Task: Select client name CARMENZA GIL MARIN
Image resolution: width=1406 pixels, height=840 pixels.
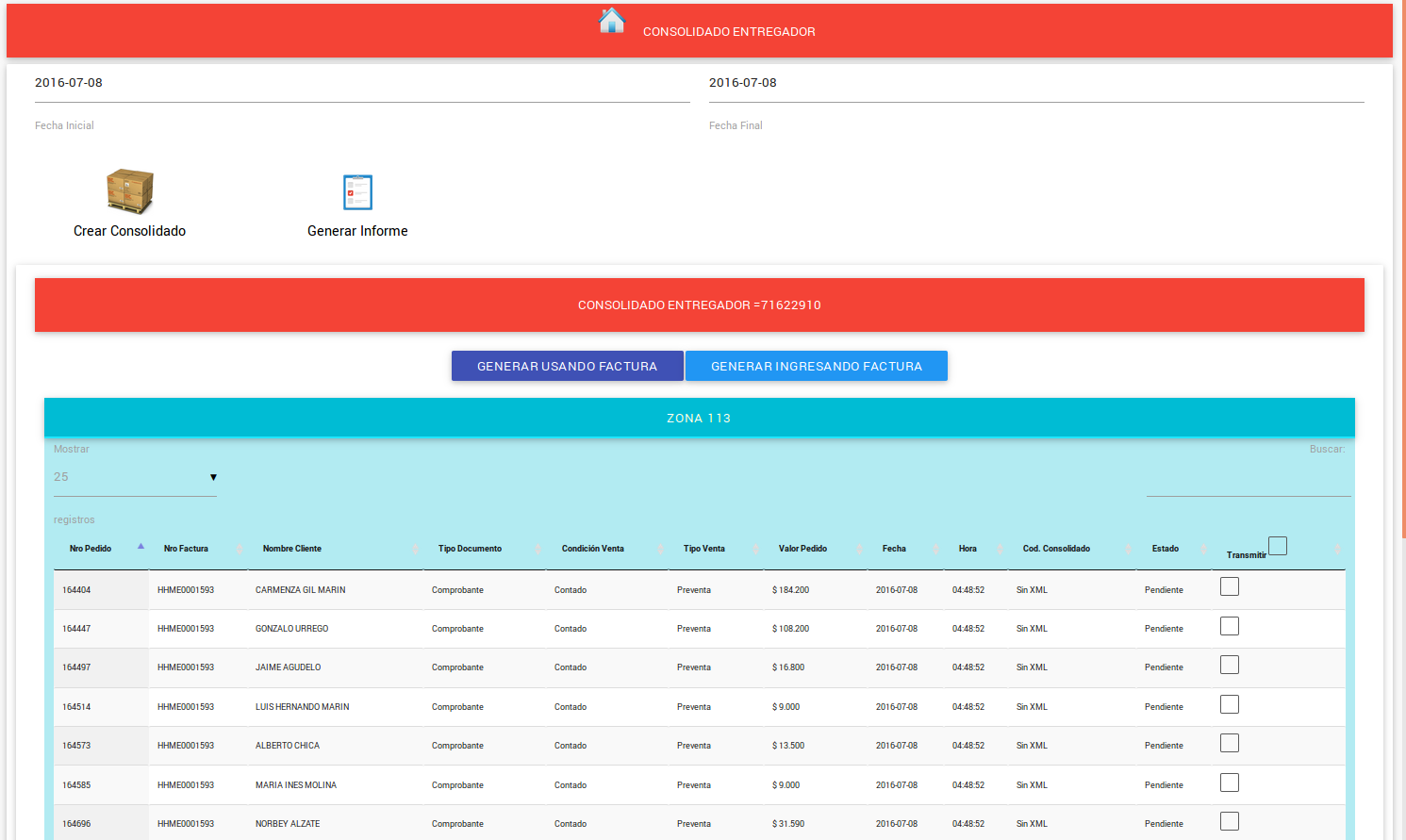Action: click(301, 590)
